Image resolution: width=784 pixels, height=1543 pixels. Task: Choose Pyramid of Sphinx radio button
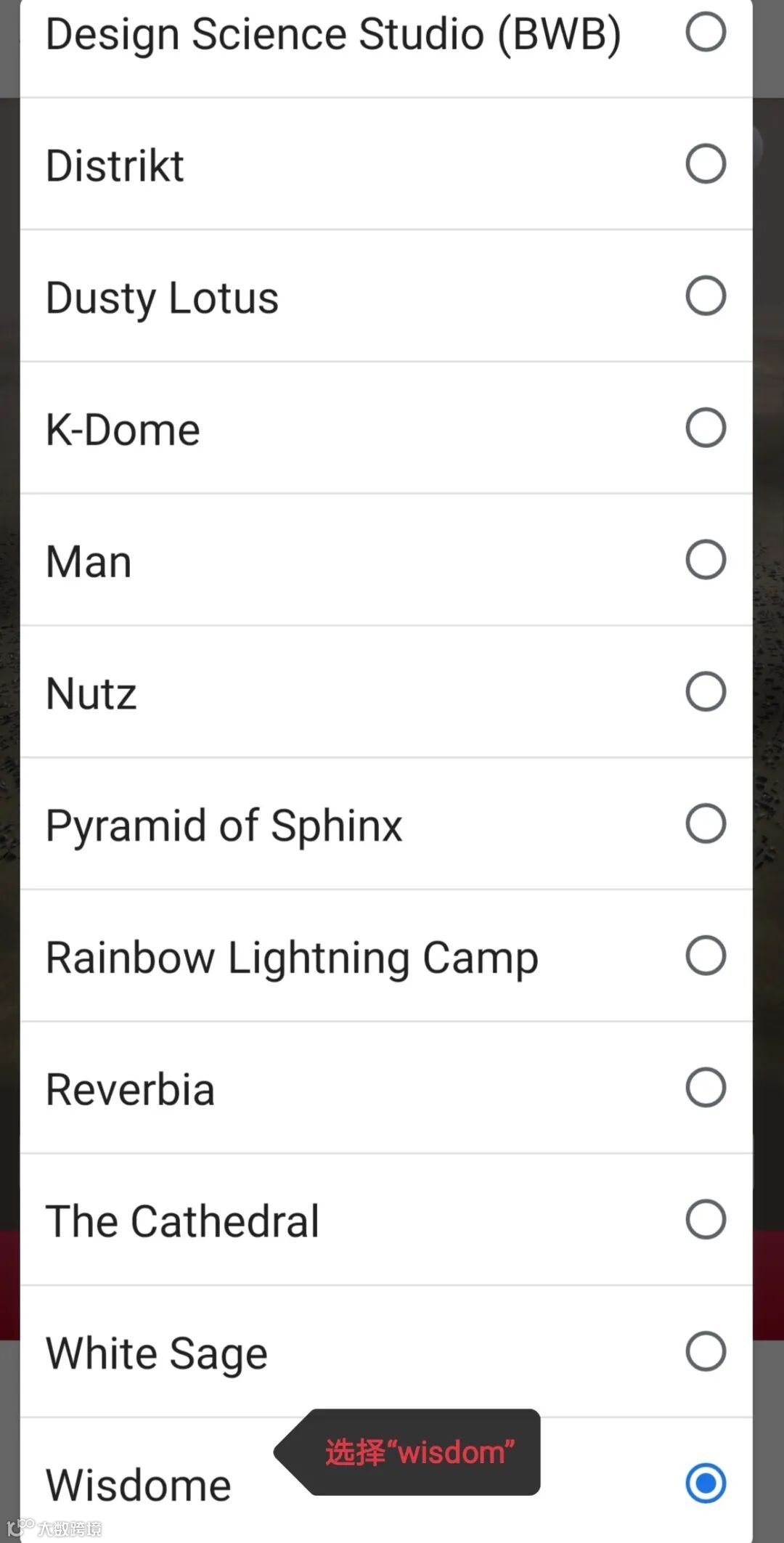click(x=706, y=823)
